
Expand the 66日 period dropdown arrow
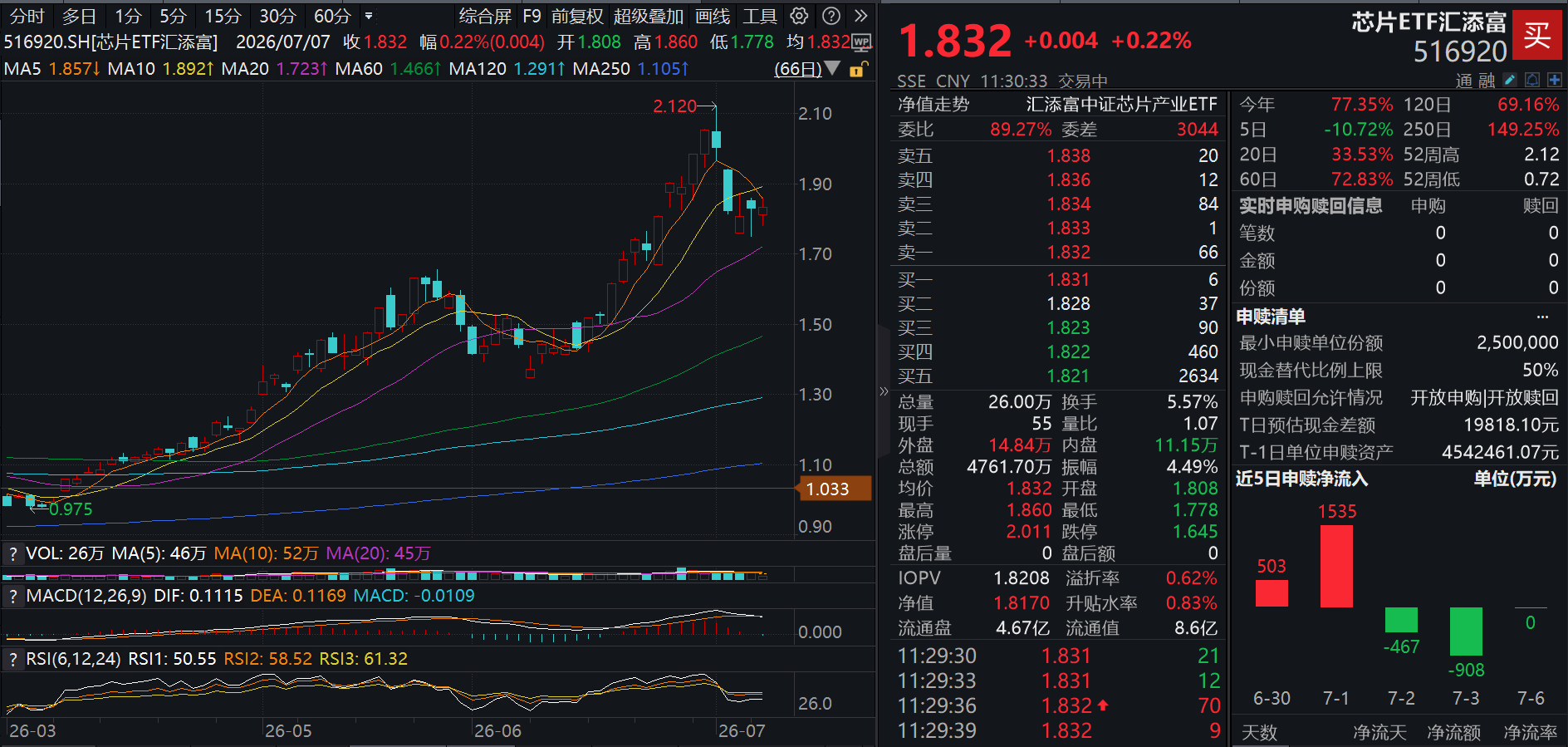click(832, 68)
